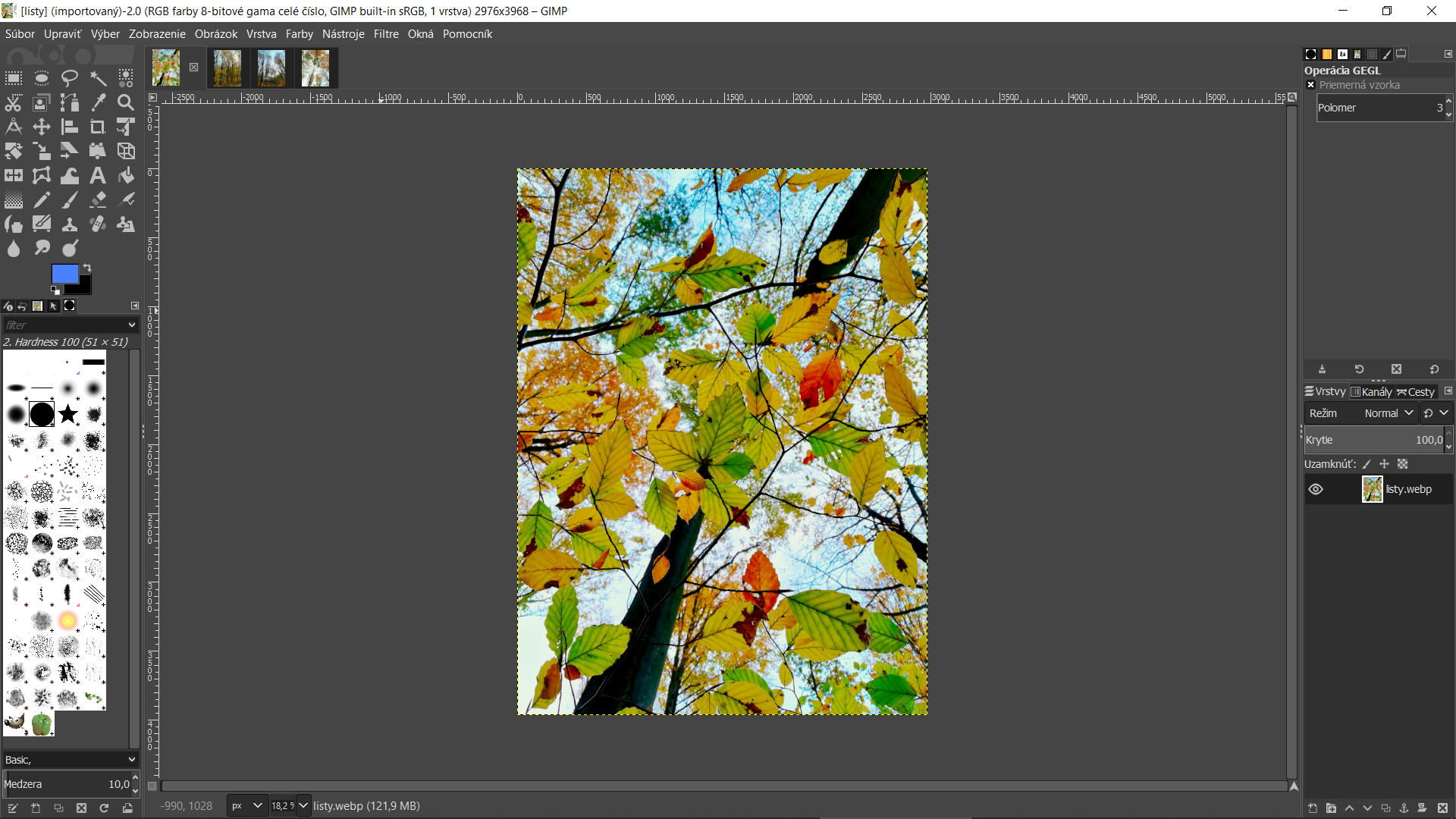
Task: Open the Nástroje menu
Action: [343, 34]
